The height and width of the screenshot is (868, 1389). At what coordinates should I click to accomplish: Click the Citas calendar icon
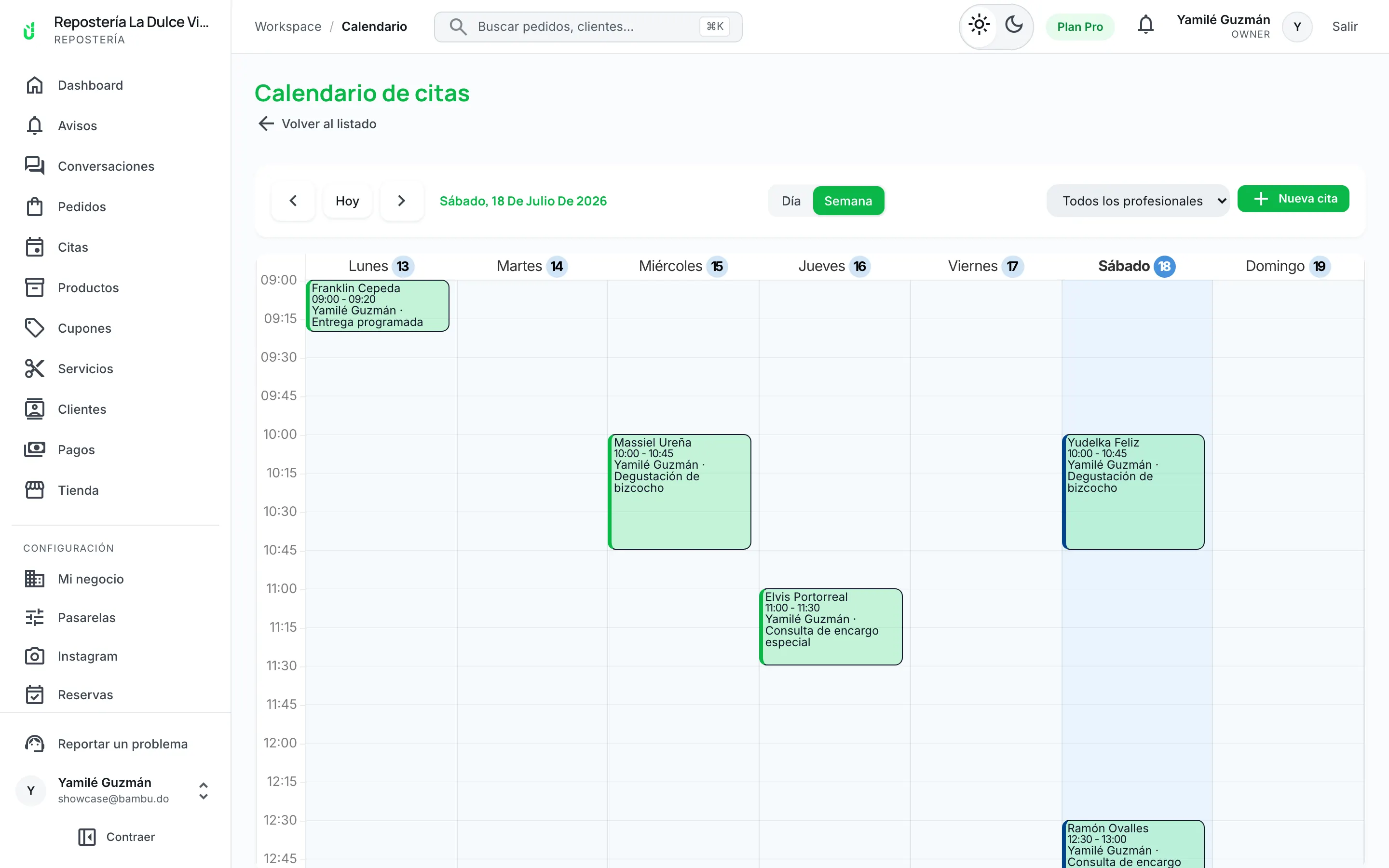(34, 247)
